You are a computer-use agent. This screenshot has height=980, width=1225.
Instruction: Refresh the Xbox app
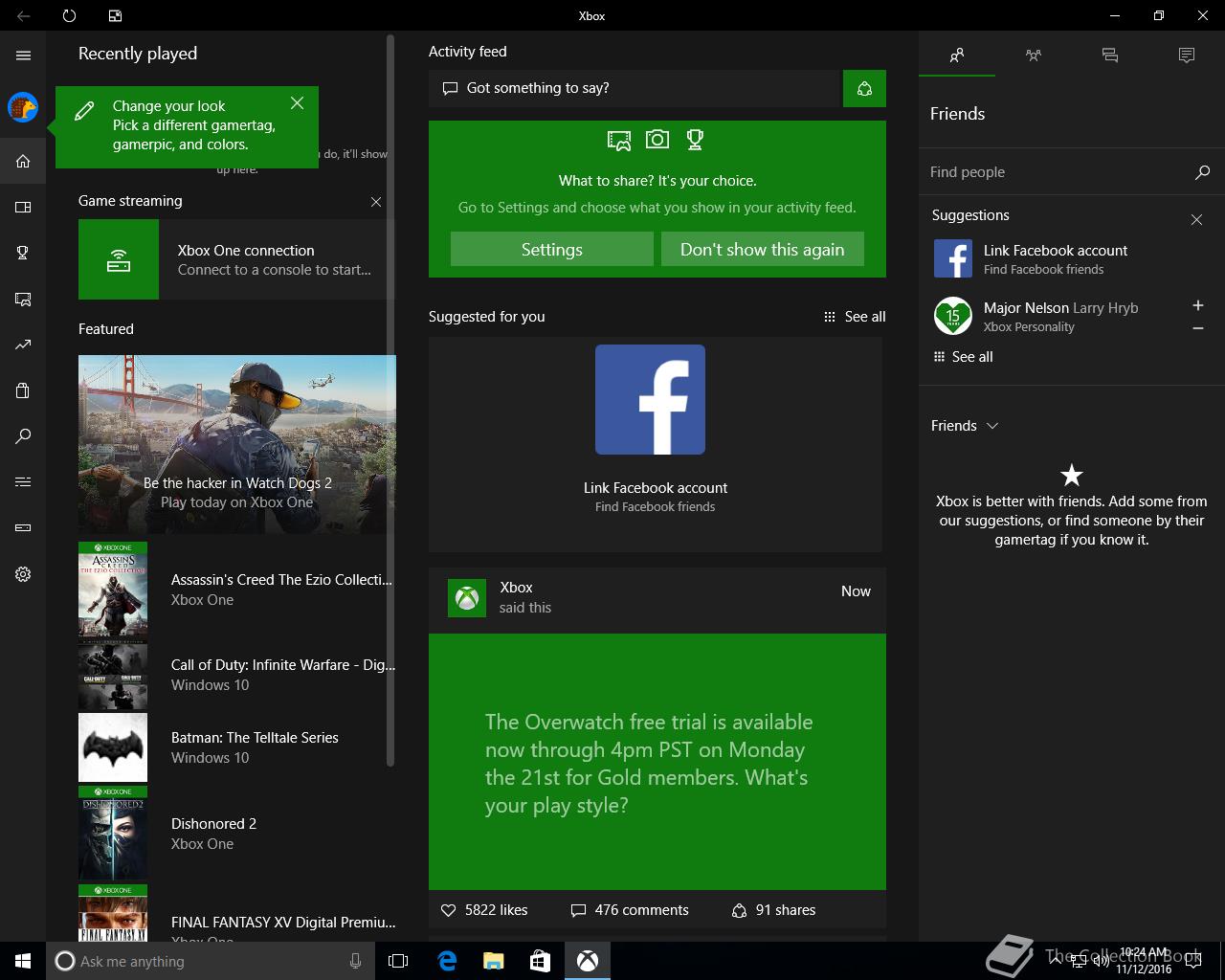point(69,15)
